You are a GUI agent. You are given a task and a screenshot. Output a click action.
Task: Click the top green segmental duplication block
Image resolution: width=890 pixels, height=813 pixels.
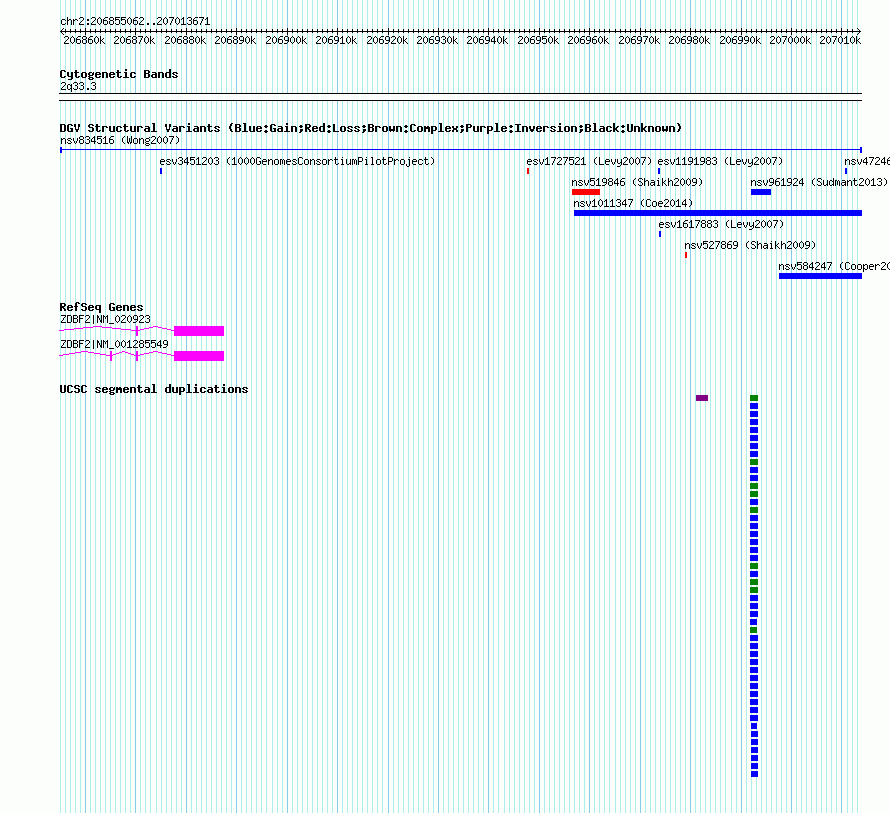754,398
